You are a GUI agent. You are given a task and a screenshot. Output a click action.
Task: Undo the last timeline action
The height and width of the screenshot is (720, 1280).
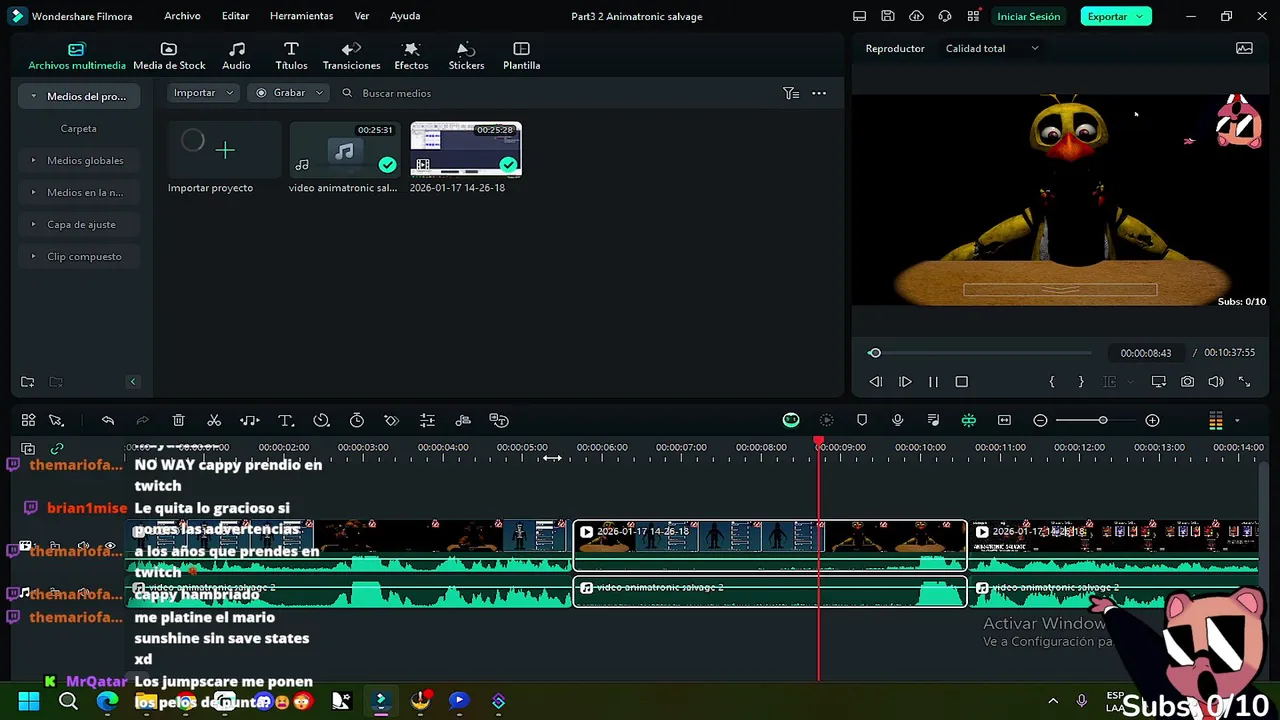pos(107,421)
